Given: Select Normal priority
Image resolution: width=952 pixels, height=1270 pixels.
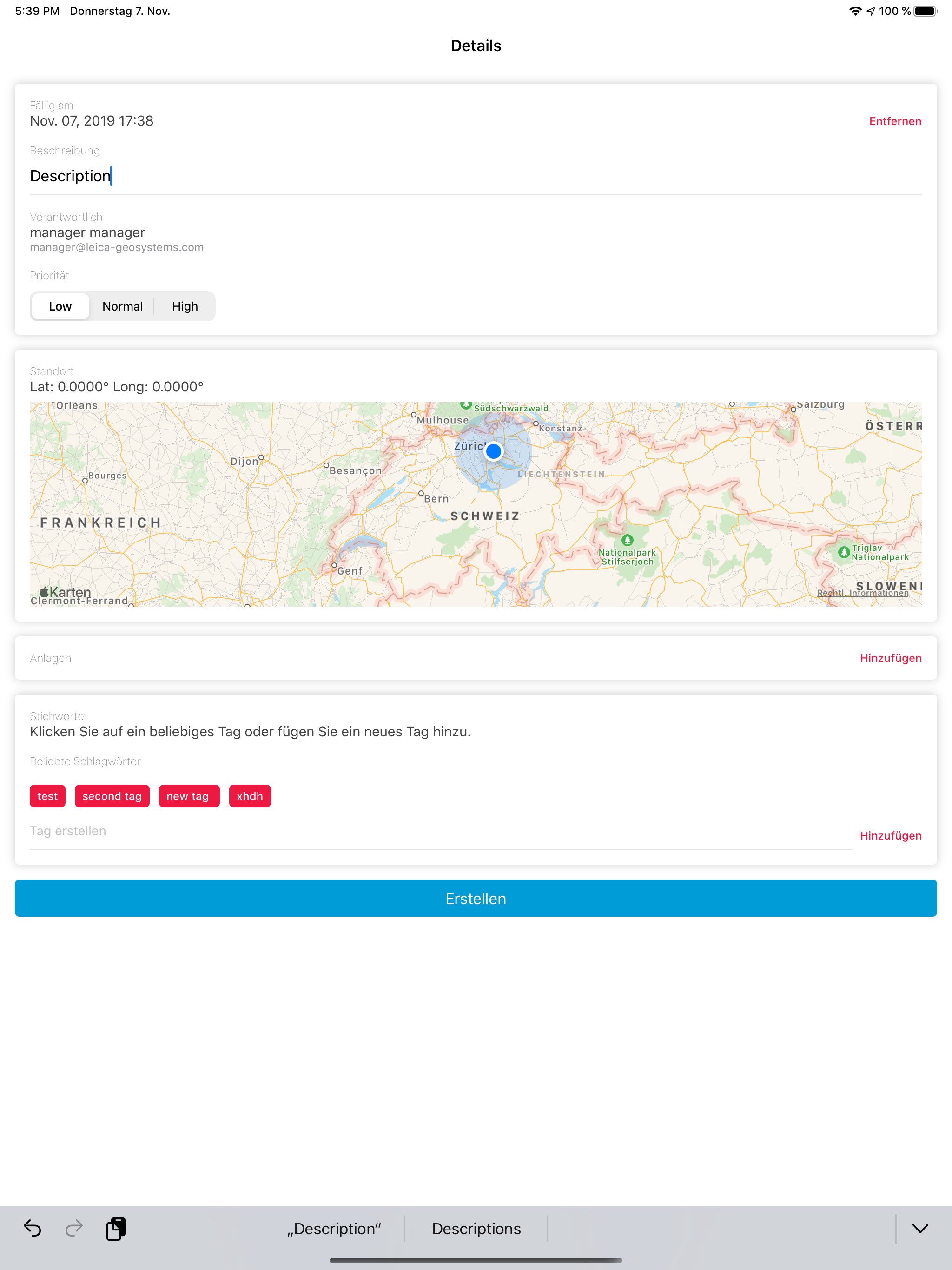Looking at the screenshot, I should [122, 306].
